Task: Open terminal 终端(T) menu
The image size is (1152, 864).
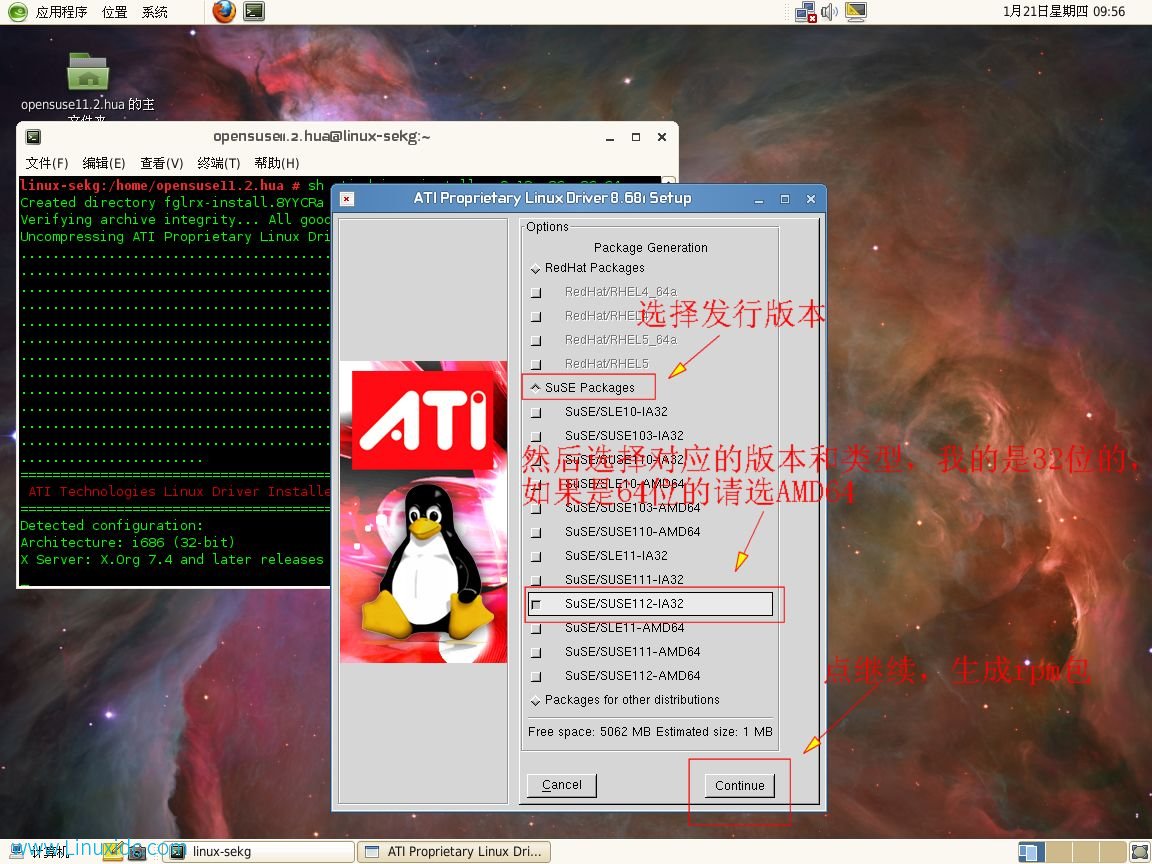Action: point(219,163)
